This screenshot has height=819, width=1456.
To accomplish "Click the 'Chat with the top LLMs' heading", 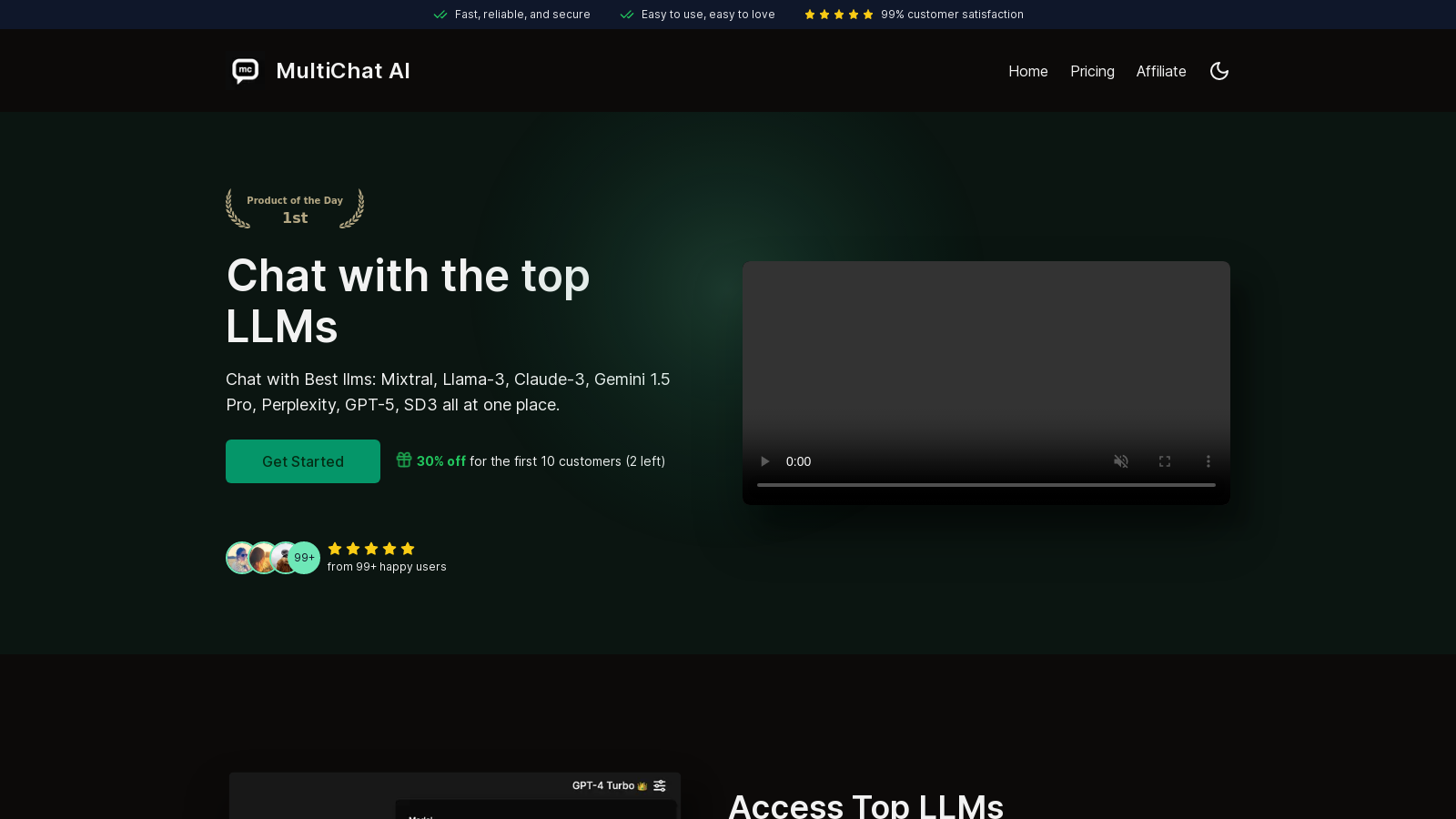I will [408, 301].
